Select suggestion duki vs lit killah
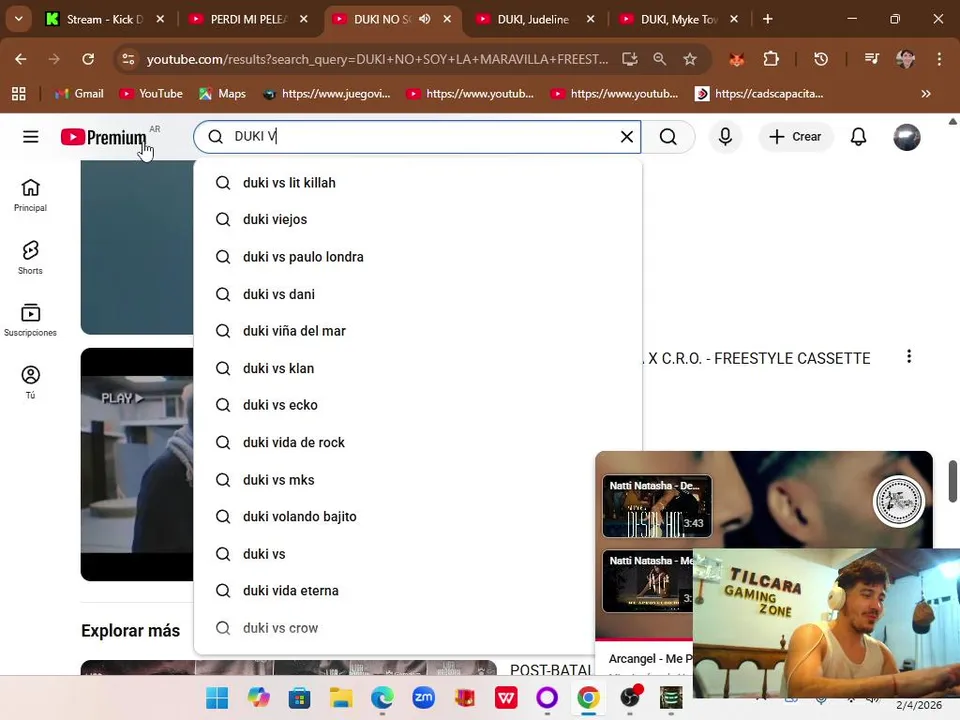Viewport: 960px width, 720px height. [x=418, y=182]
